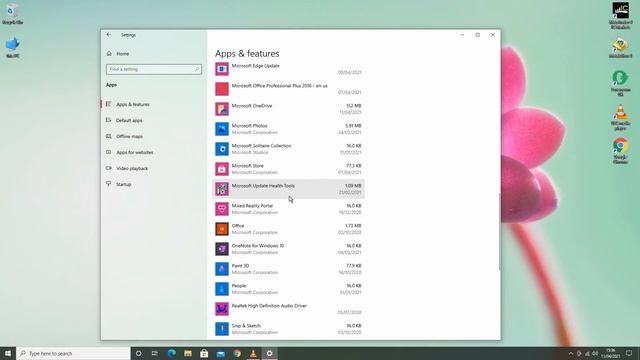This screenshot has width=640, height=360.
Task: Click the Snip & Sketch app icon
Action: 222,329
